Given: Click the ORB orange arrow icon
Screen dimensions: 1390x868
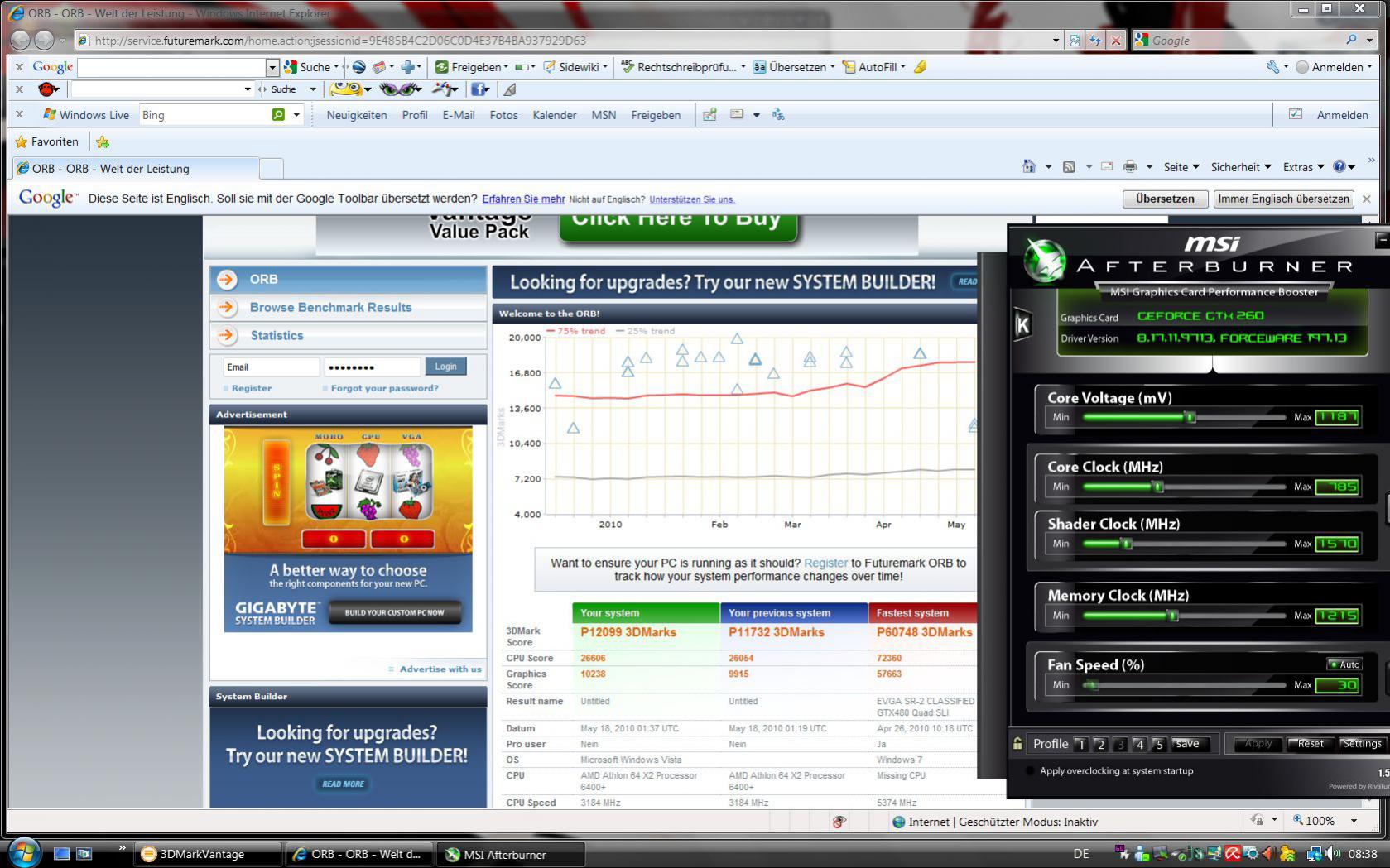Looking at the screenshot, I should [x=227, y=280].
